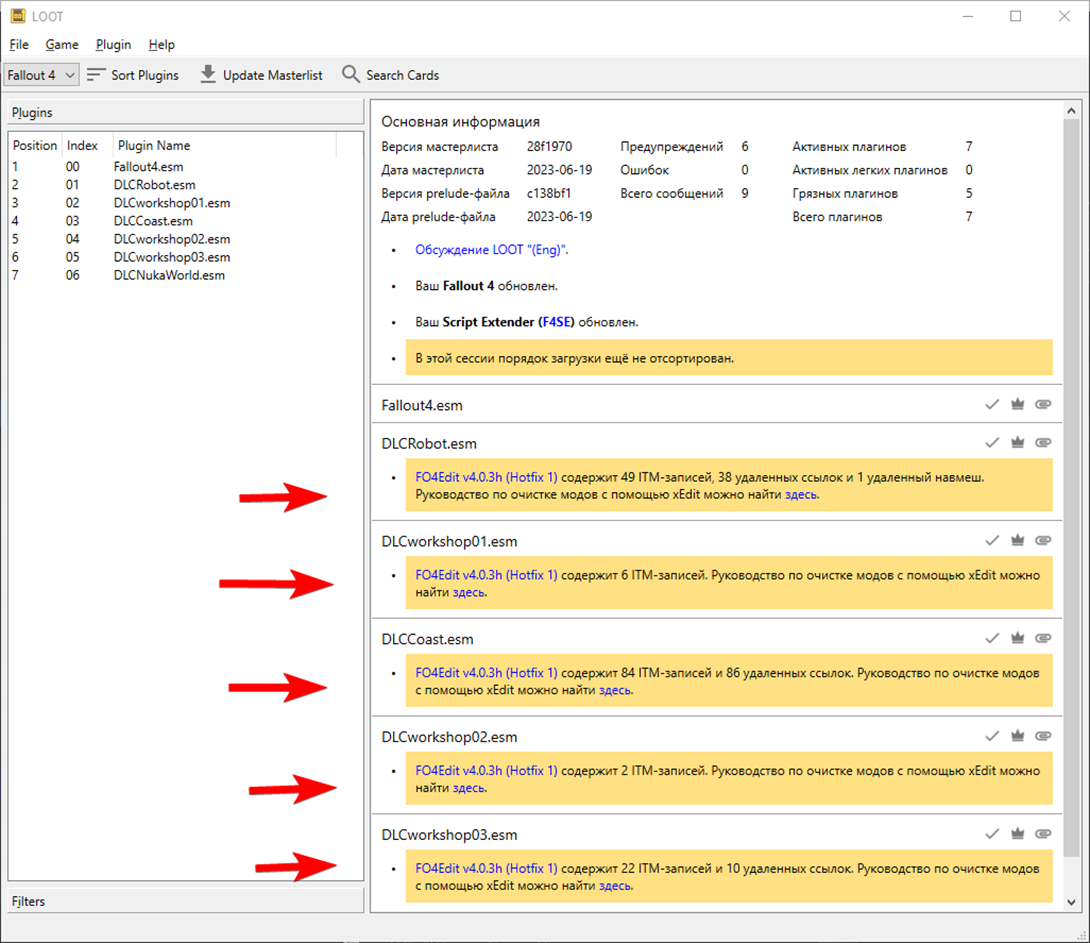Click the Position column header
The width and height of the screenshot is (1090, 943).
point(35,145)
